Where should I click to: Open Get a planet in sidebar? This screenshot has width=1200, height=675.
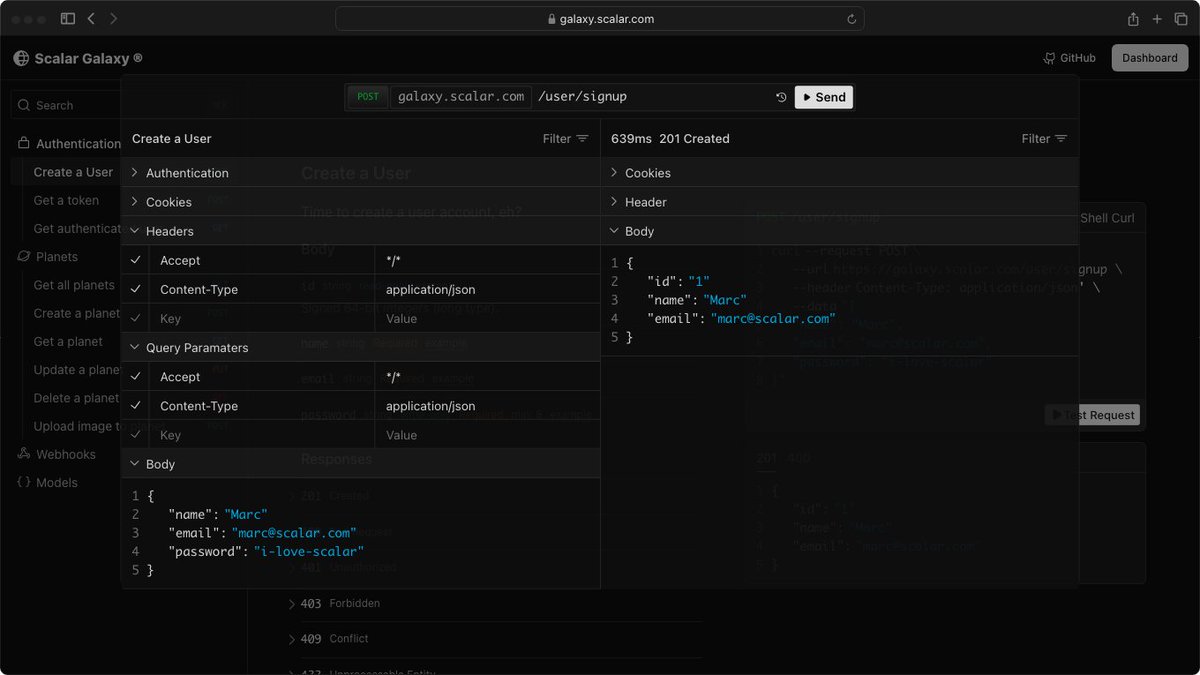pyautogui.click(x=68, y=341)
